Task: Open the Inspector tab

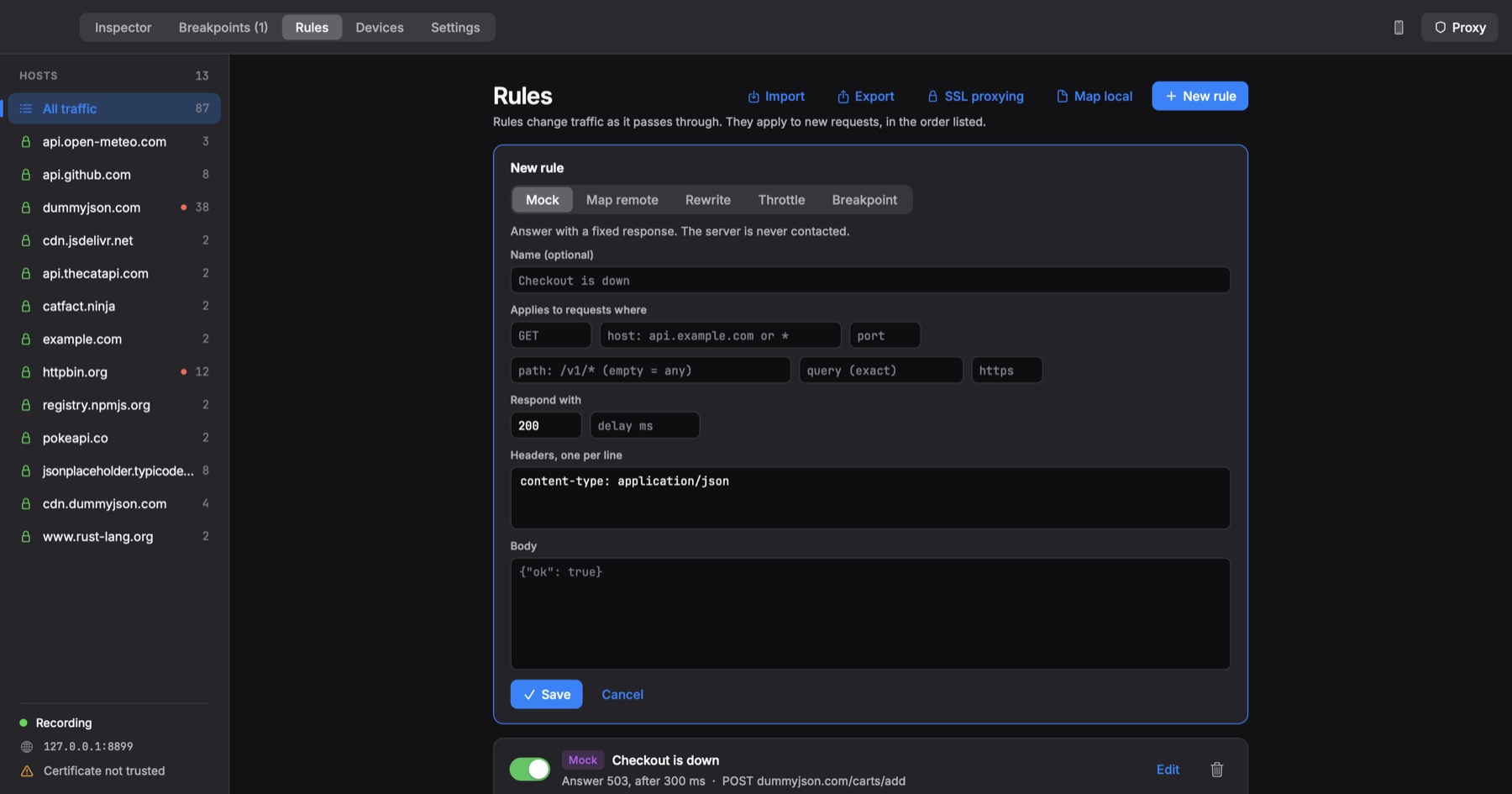Action: click(123, 28)
